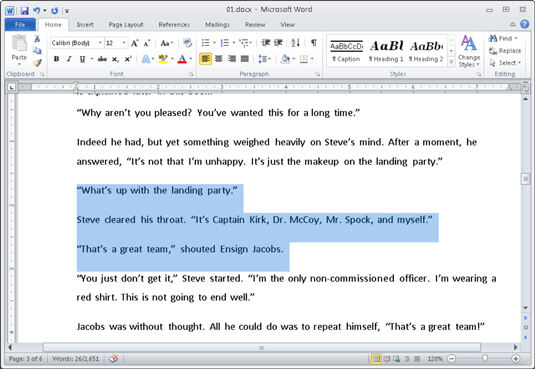Click the Save icon in Quick Access Toolbar
Image resolution: width=535 pixels, height=369 pixels.
point(25,11)
